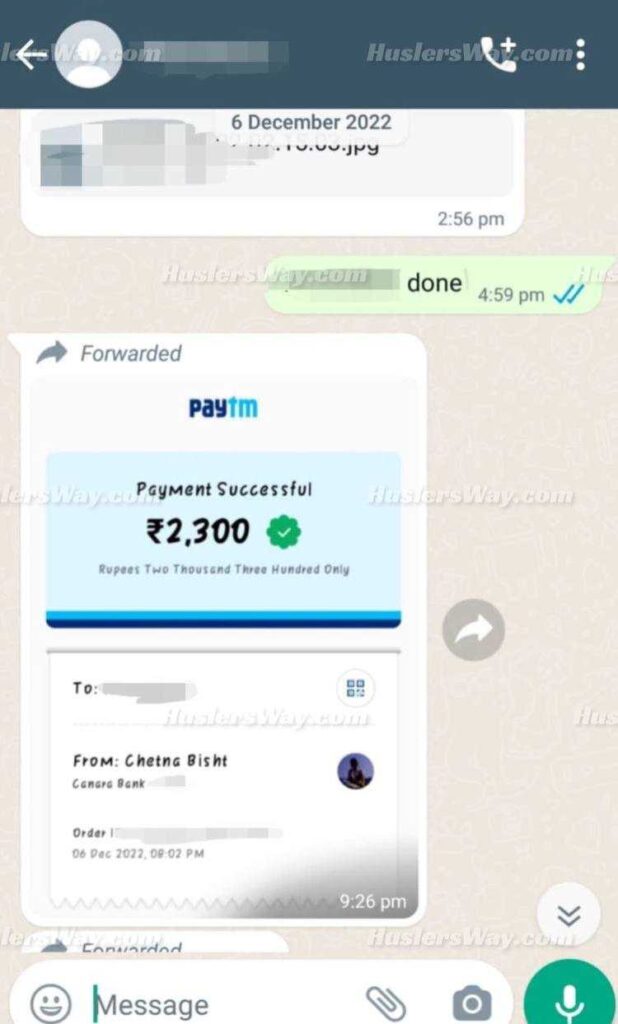Open the emoji picker
This screenshot has width=618, height=1024.
coord(50,1002)
